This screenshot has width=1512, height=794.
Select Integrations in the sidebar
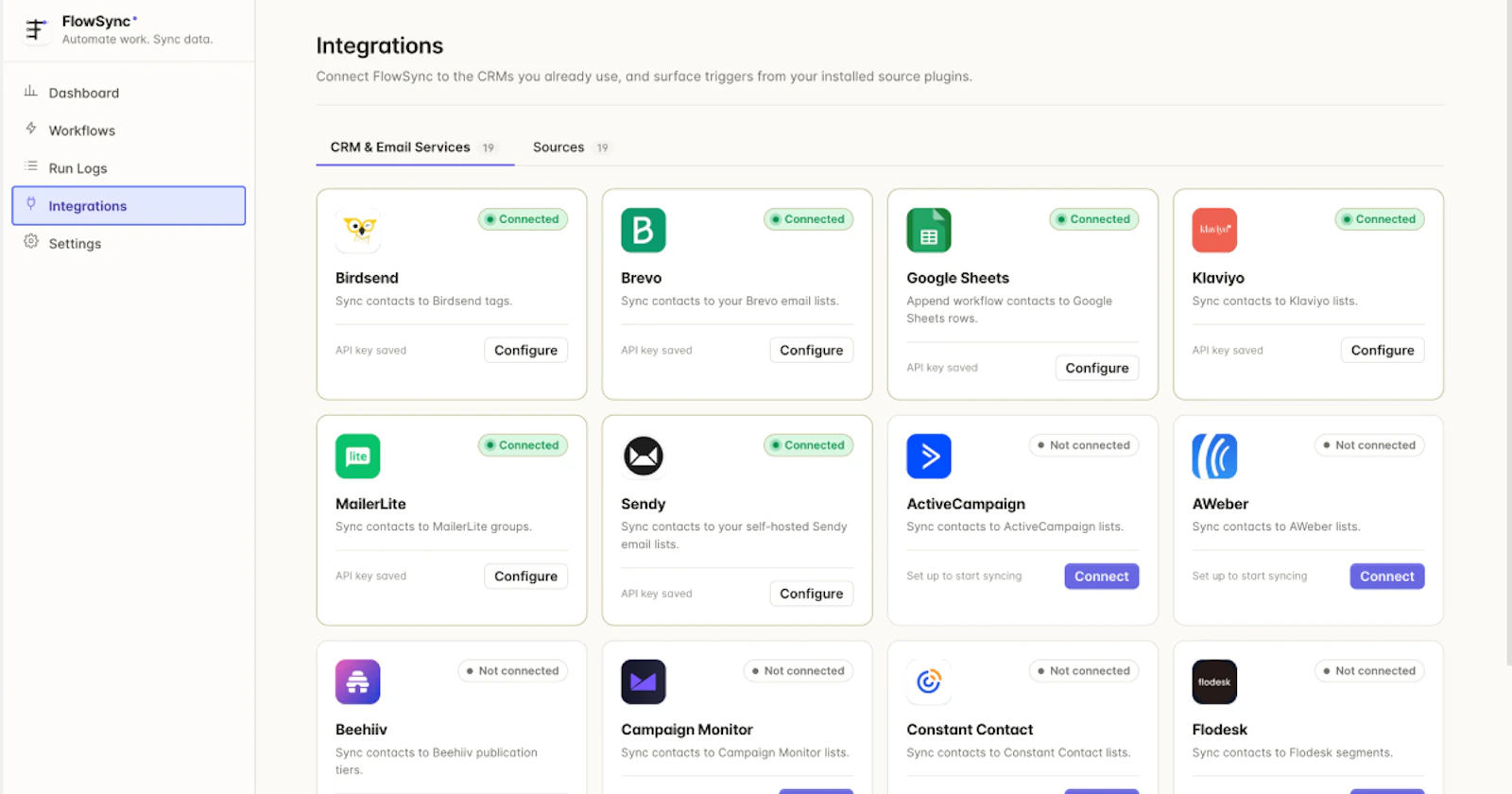pos(129,205)
